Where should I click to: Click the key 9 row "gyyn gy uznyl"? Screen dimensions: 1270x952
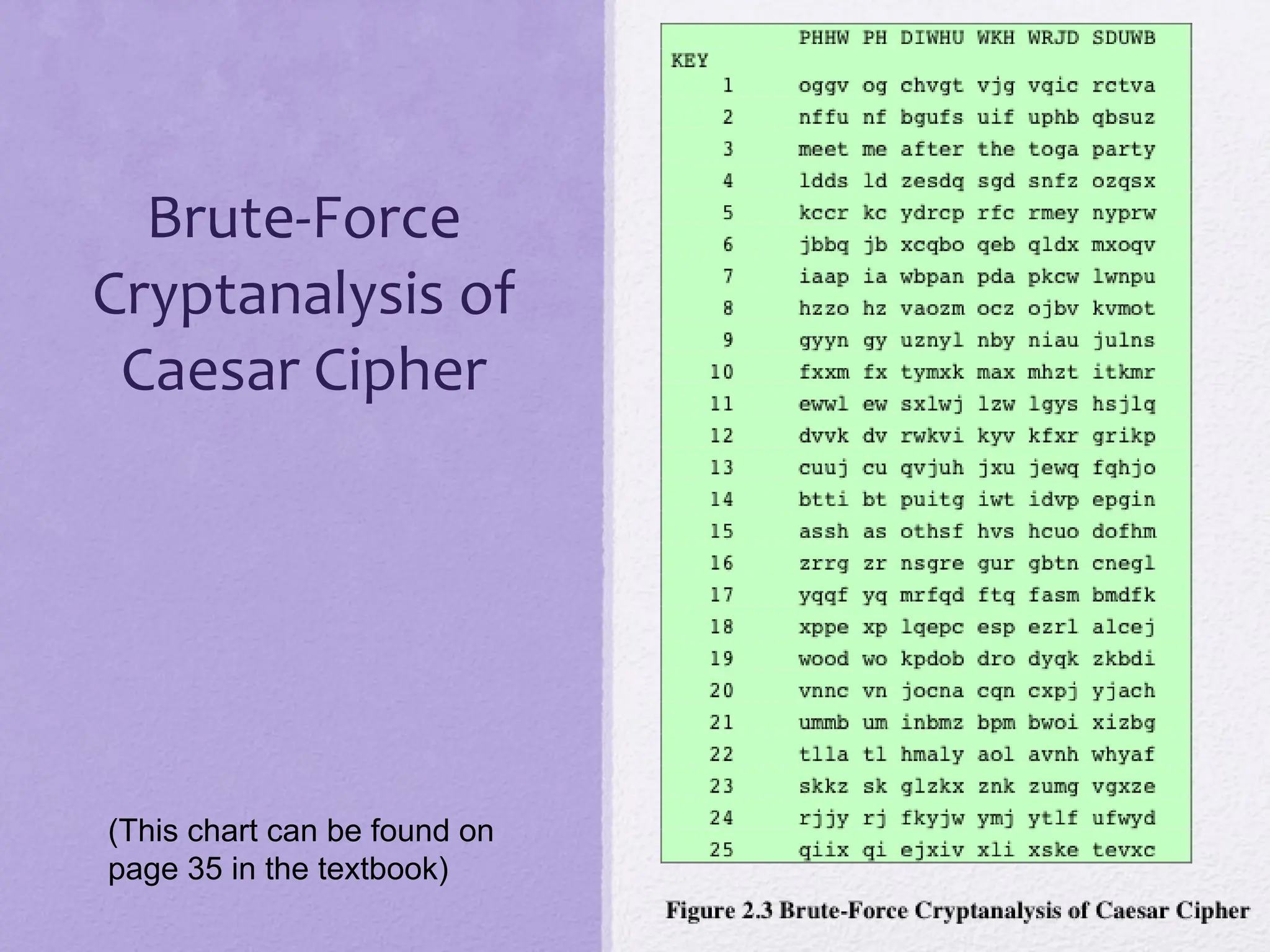coord(938,340)
